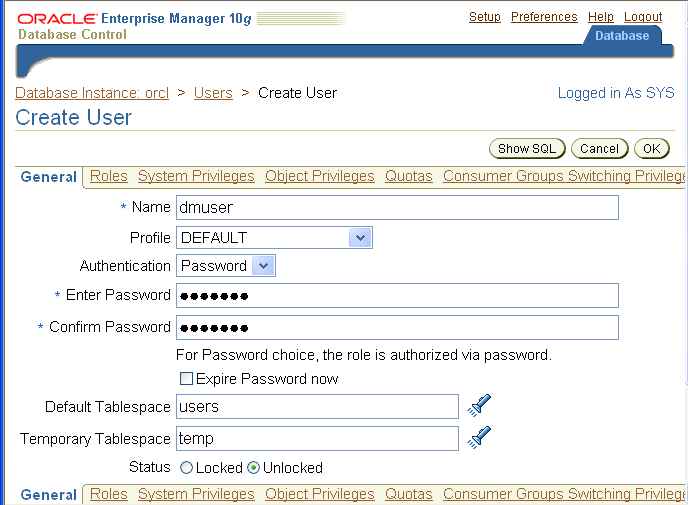
Task: Focus the Enter Password field
Action: click(x=397, y=296)
